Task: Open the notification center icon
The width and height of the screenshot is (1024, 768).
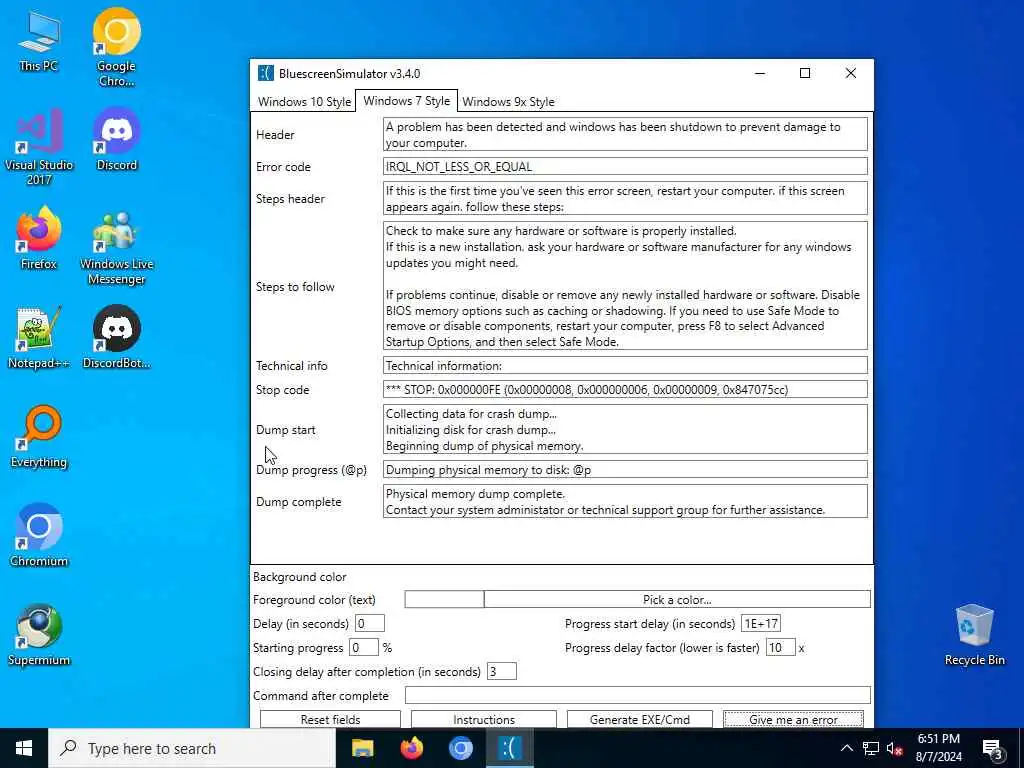Action: click(x=992, y=748)
